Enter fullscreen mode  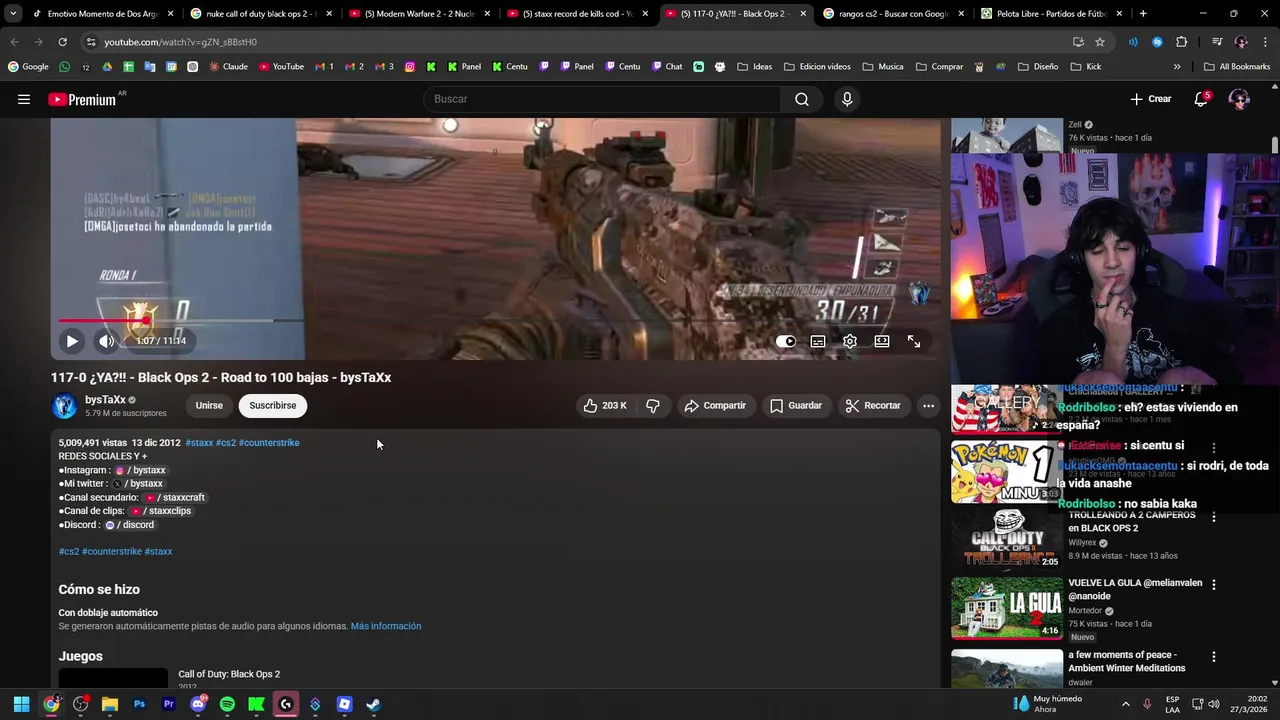[914, 341]
